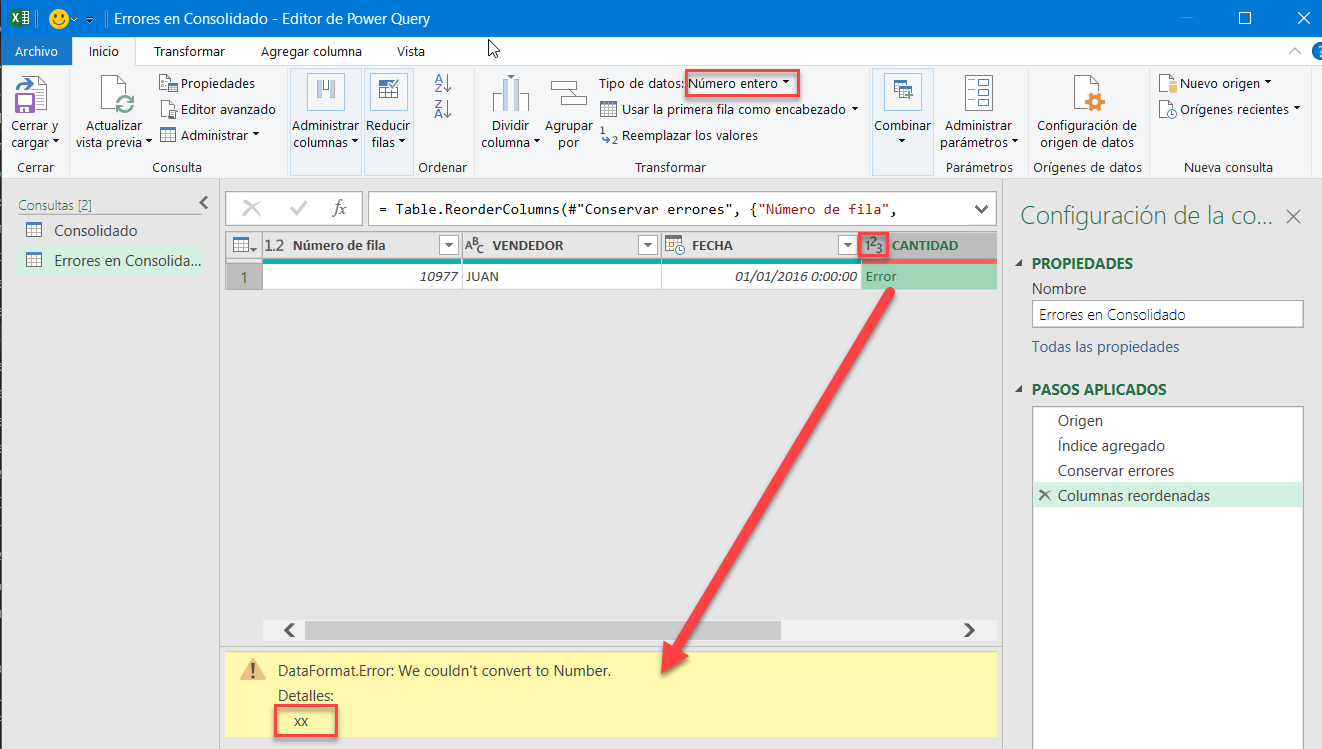Viewport: 1322px width, 749px height.
Task: Sort descending with the Z-A icon
Action: [443, 108]
